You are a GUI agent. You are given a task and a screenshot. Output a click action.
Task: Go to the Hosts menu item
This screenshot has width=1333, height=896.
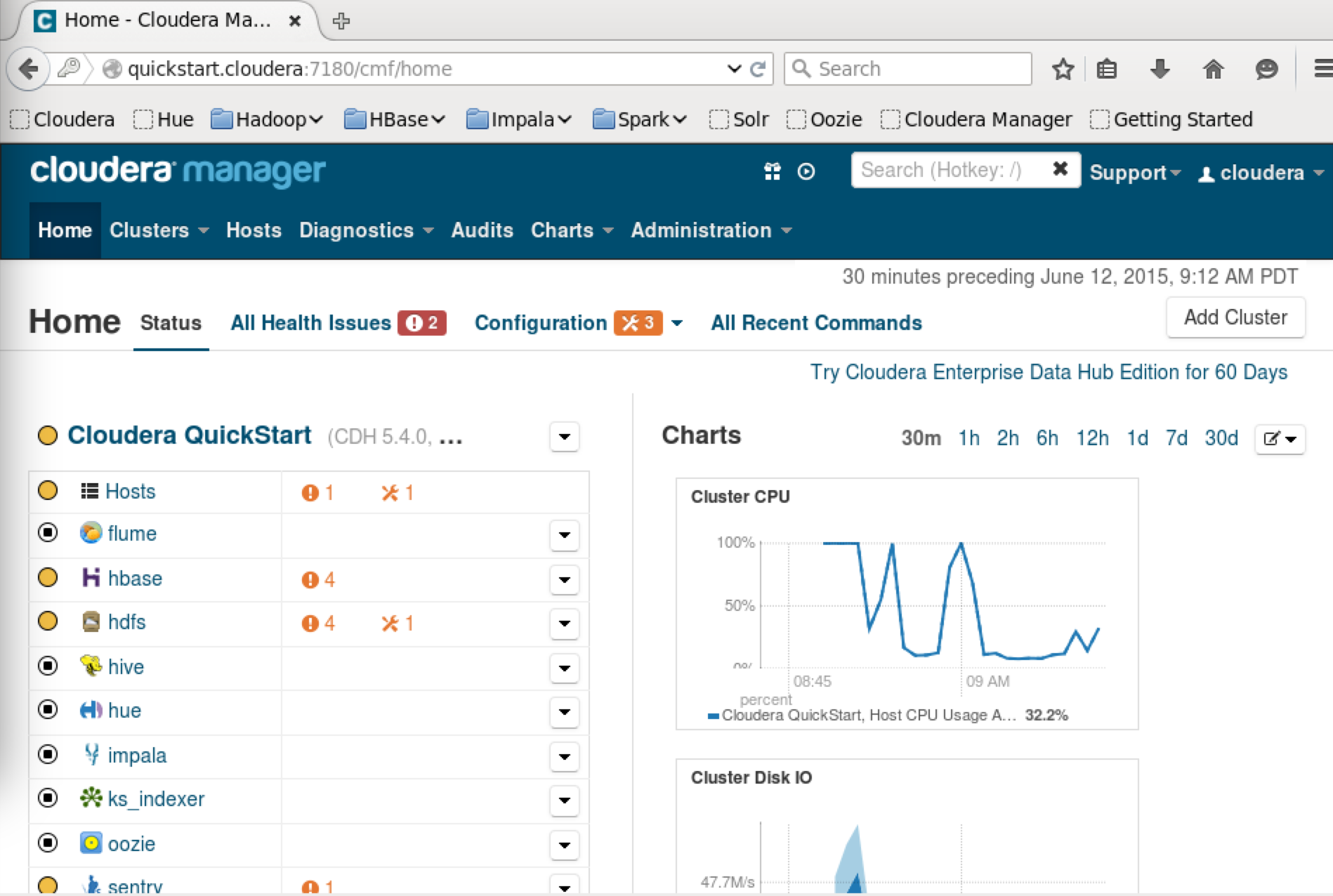[x=254, y=230]
